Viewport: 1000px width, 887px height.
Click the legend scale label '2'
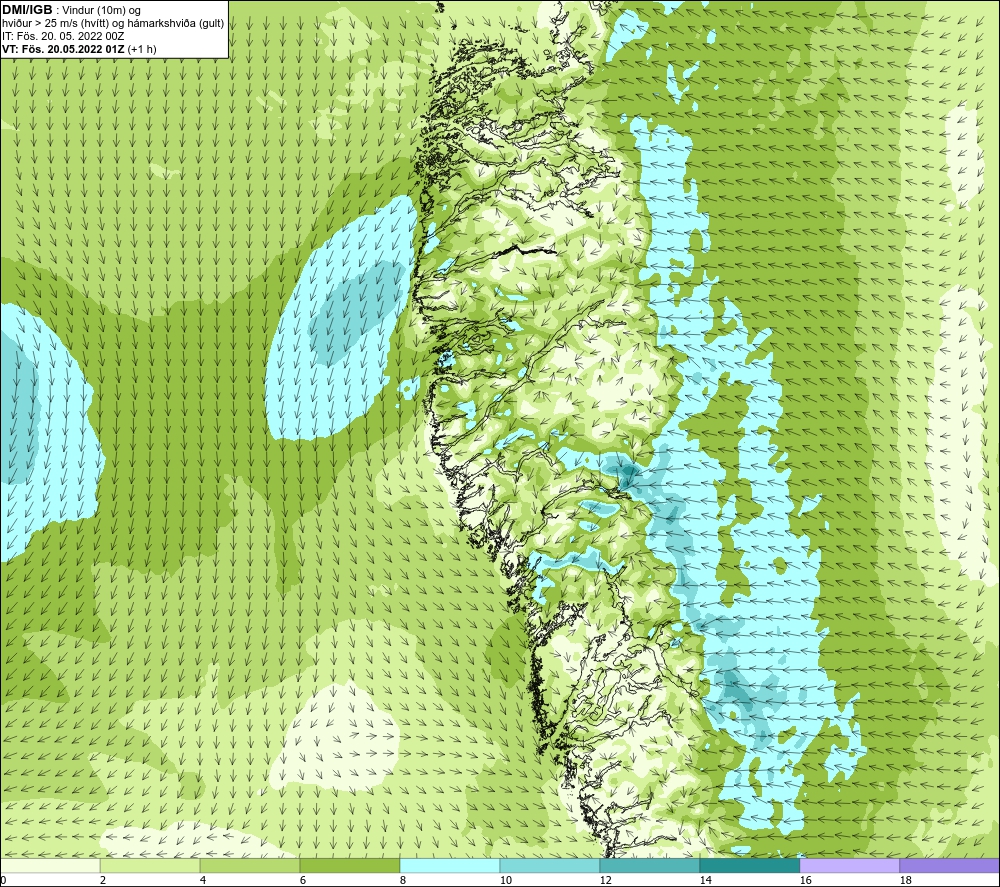click(x=103, y=880)
